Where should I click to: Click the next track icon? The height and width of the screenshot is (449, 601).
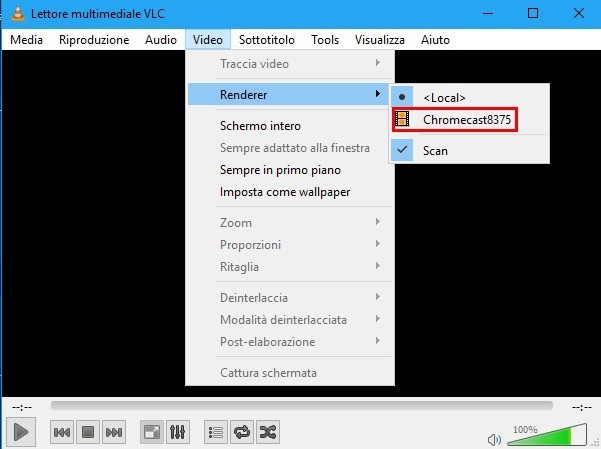[x=114, y=433]
